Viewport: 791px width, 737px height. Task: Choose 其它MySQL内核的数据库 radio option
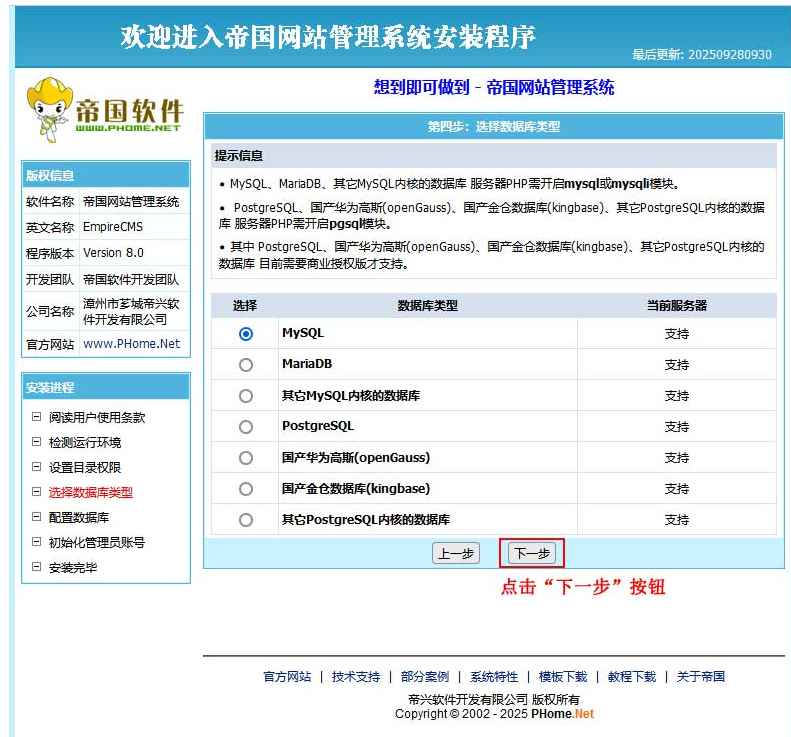coord(246,396)
